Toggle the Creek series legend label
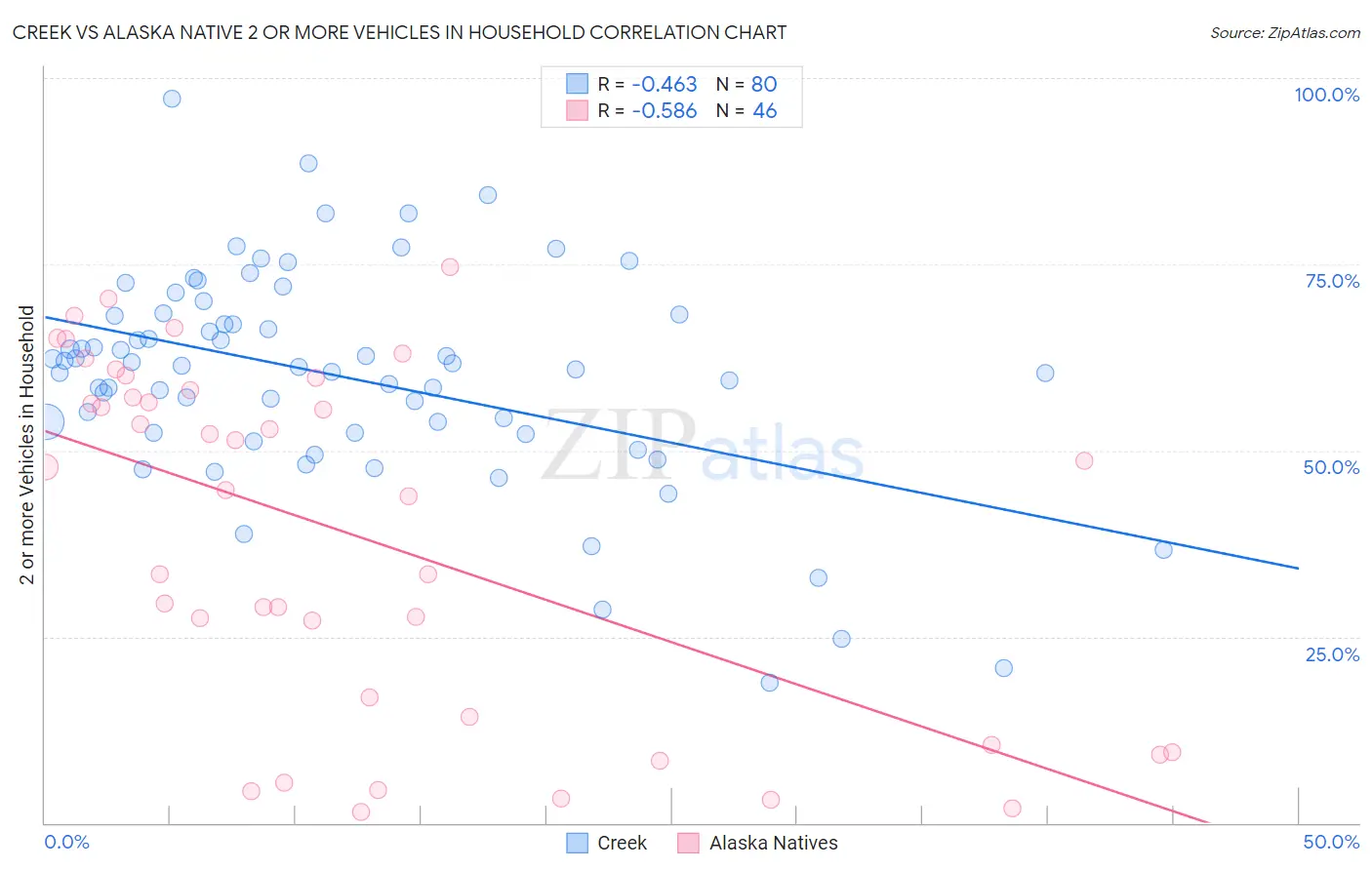Viewport: 1372px width, 870px height. coord(622,843)
